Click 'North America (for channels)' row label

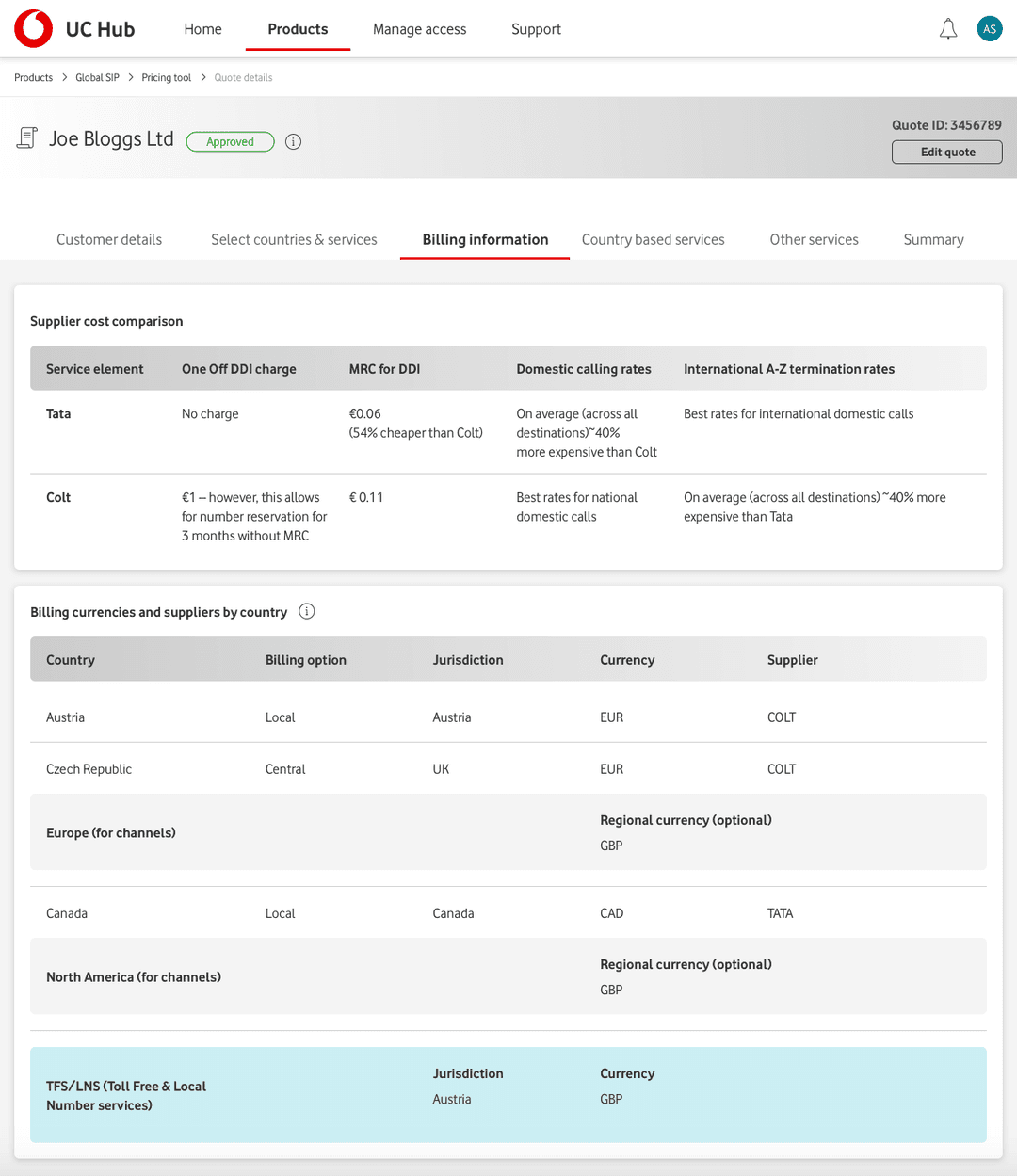click(134, 977)
